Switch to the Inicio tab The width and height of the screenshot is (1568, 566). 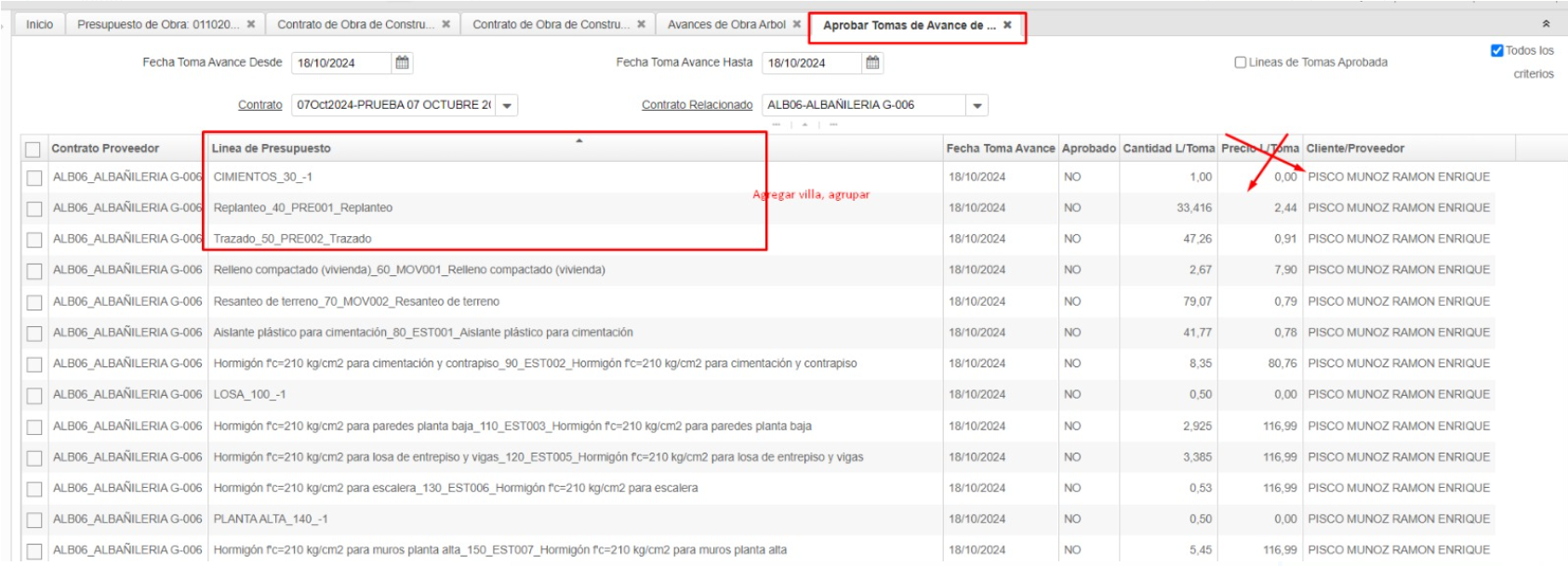tap(39, 24)
